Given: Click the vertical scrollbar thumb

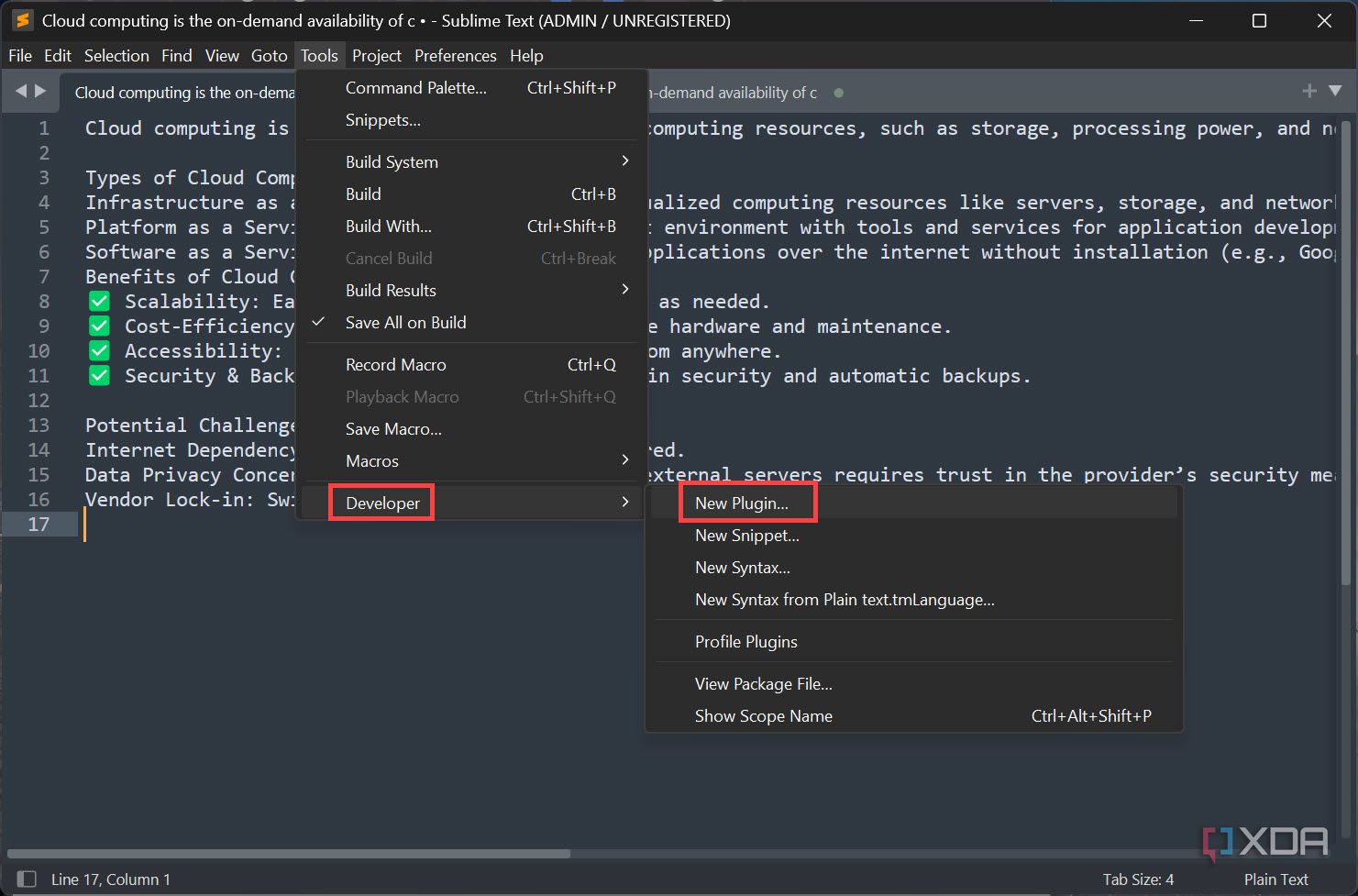Looking at the screenshot, I should [1347, 353].
